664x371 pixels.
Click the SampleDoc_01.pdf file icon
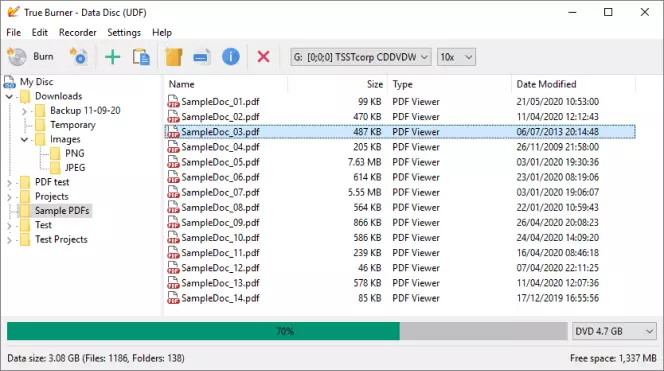173,102
